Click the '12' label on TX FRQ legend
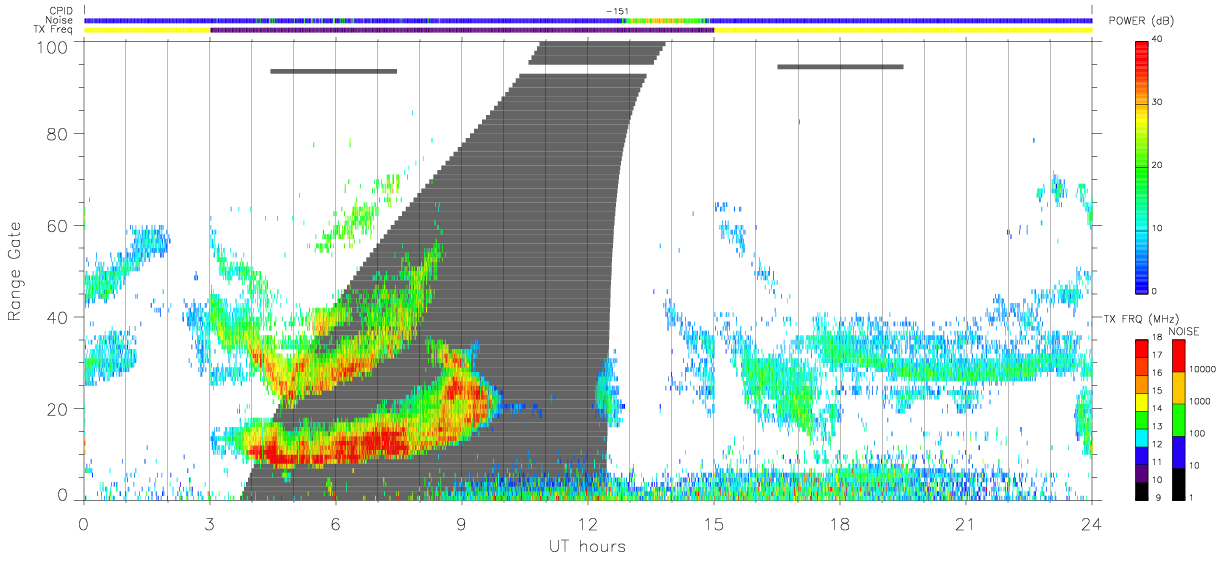Screen dimensions: 1228x567 pyautogui.click(x=1157, y=444)
